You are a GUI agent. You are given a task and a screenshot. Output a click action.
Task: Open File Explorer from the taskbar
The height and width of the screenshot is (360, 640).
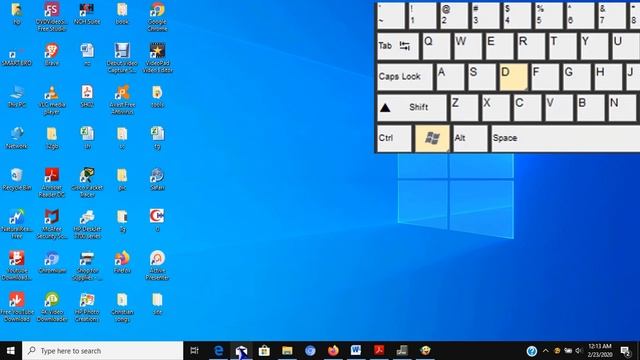(x=287, y=351)
